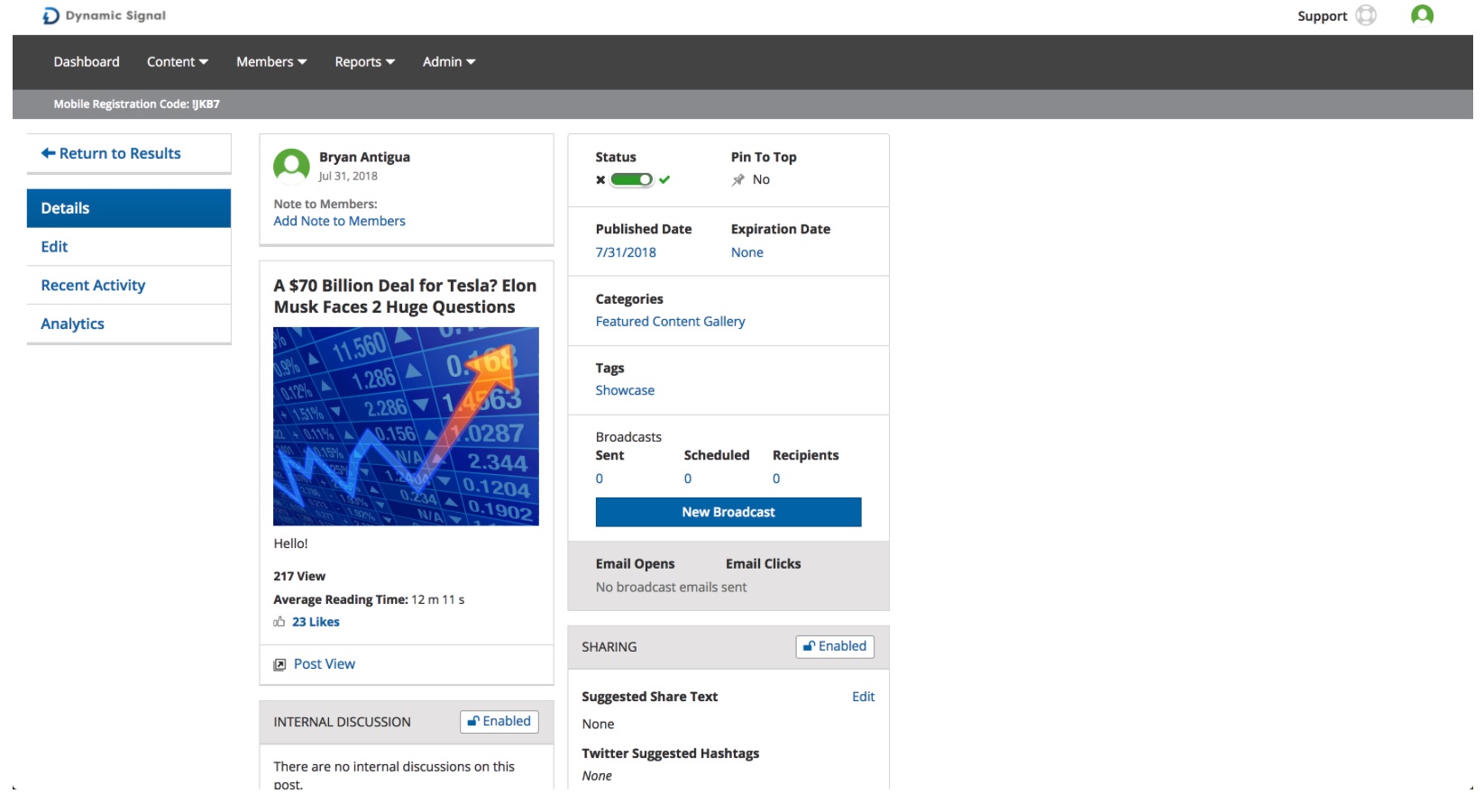Click the Dynamic Signal logo

click(104, 15)
